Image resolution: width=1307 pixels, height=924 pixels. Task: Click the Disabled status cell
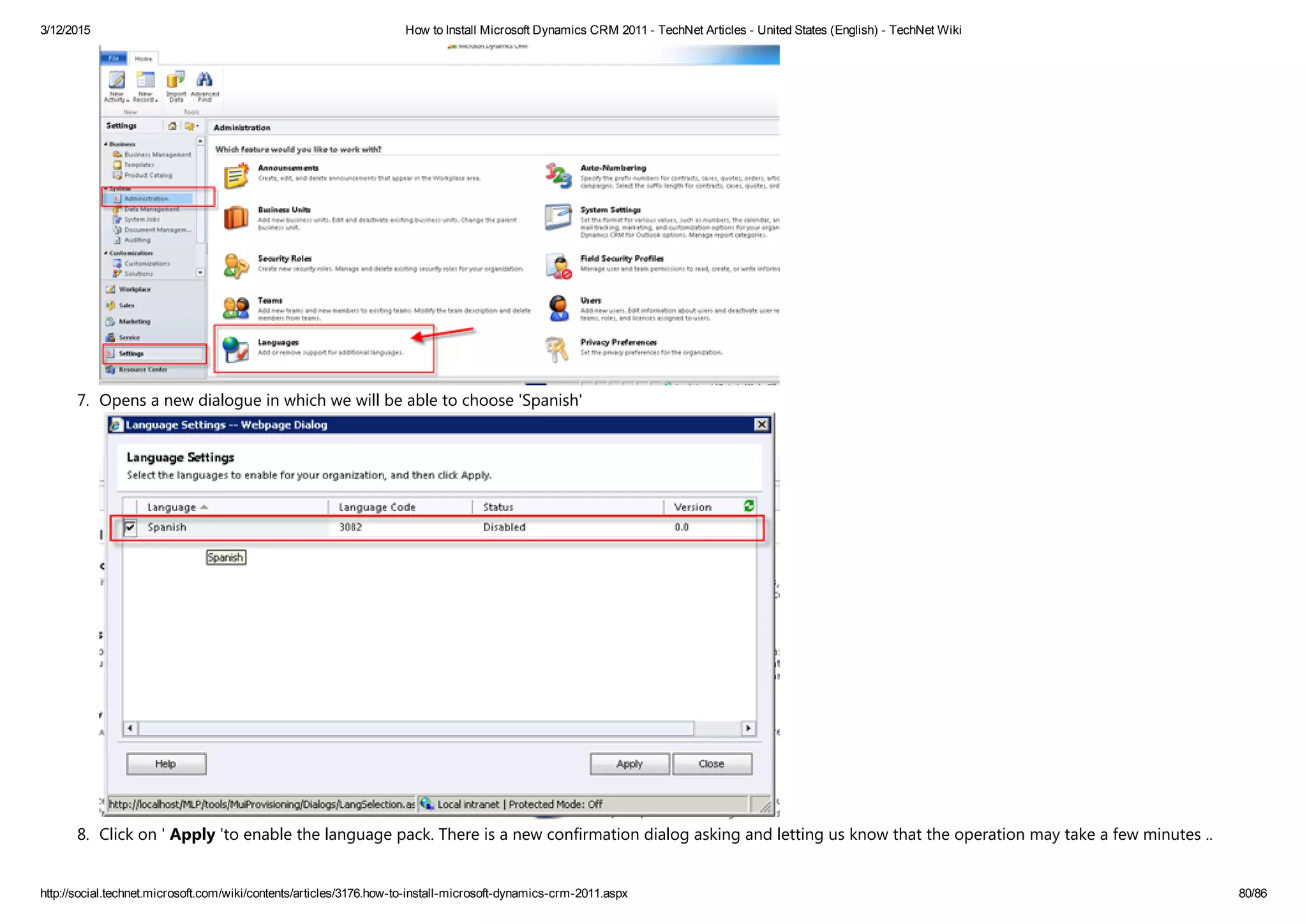504,528
